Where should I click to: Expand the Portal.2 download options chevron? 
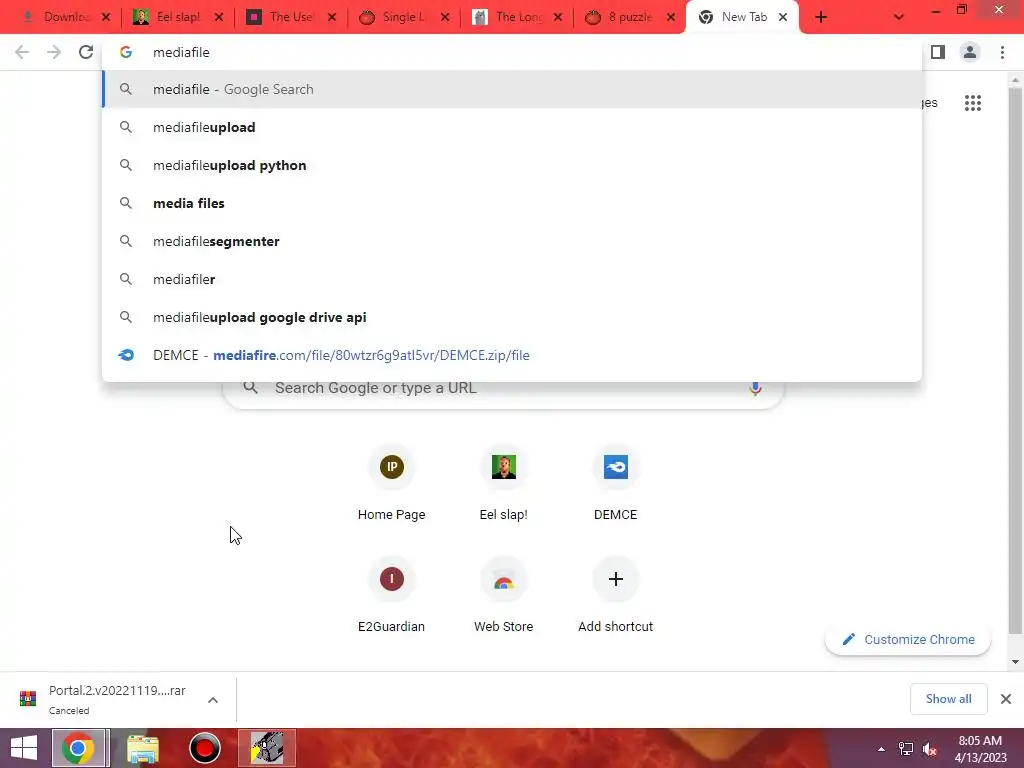[213, 700]
